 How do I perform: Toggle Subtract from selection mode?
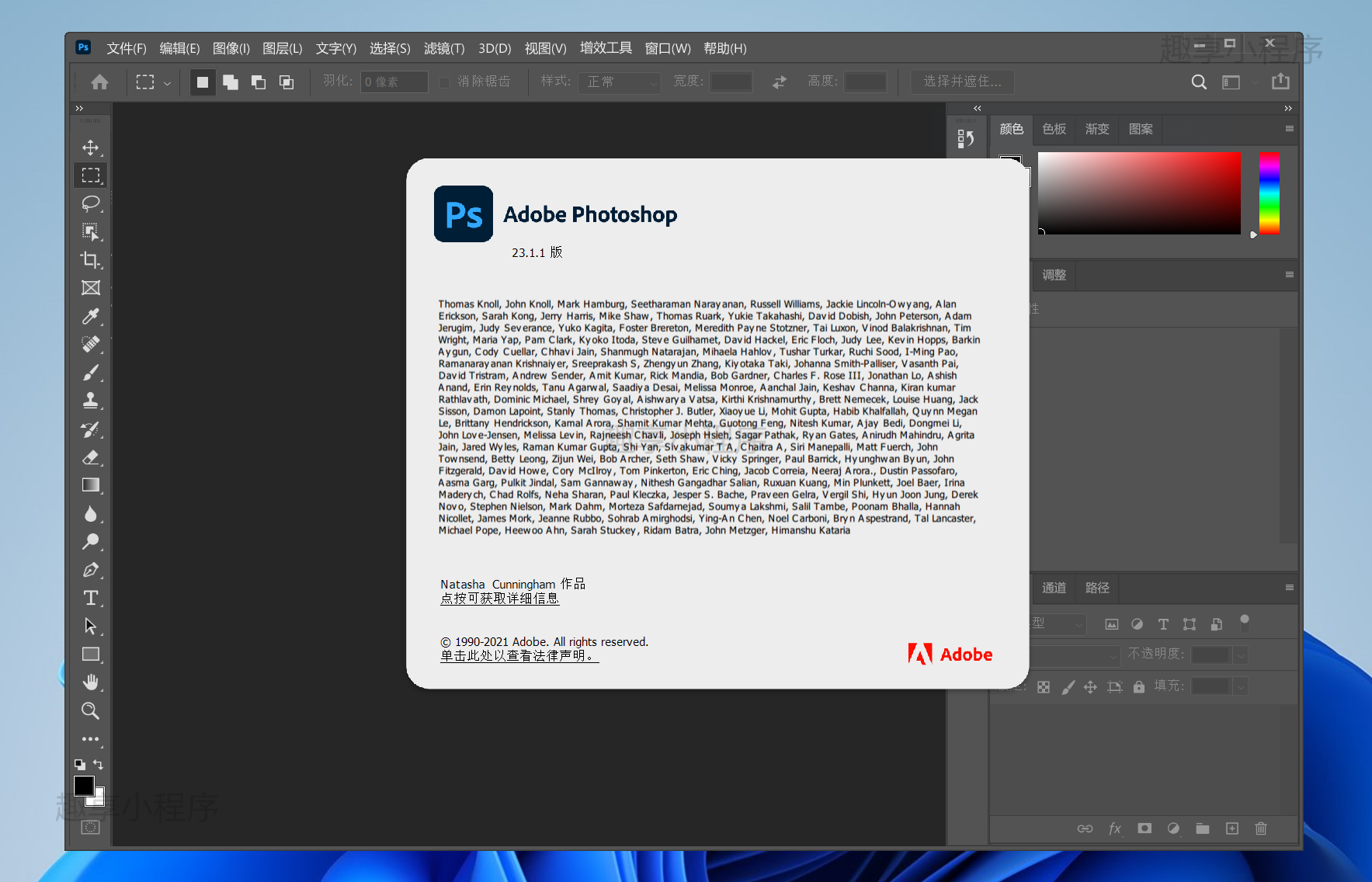[259, 82]
